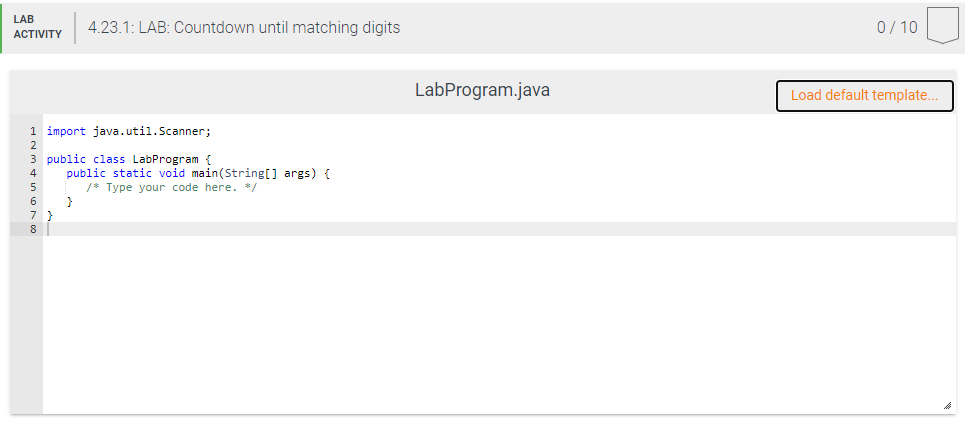
Task: Click the 0 / 10 score text
Action: [x=897, y=28]
